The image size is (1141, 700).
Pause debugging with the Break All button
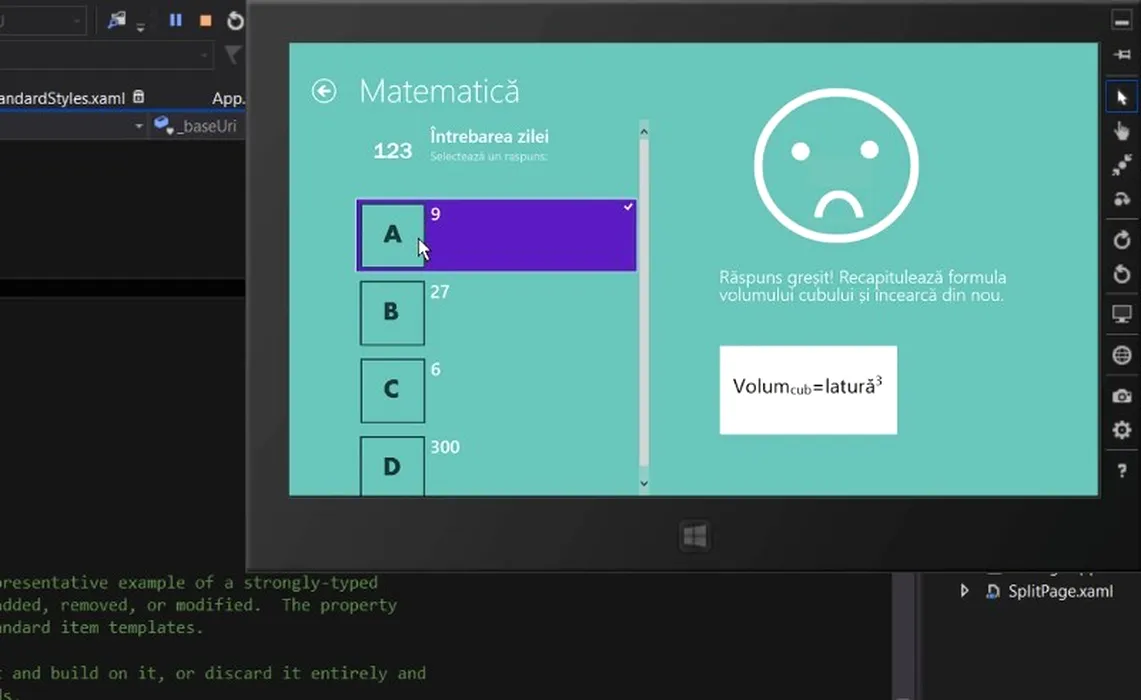pos(176,20)
